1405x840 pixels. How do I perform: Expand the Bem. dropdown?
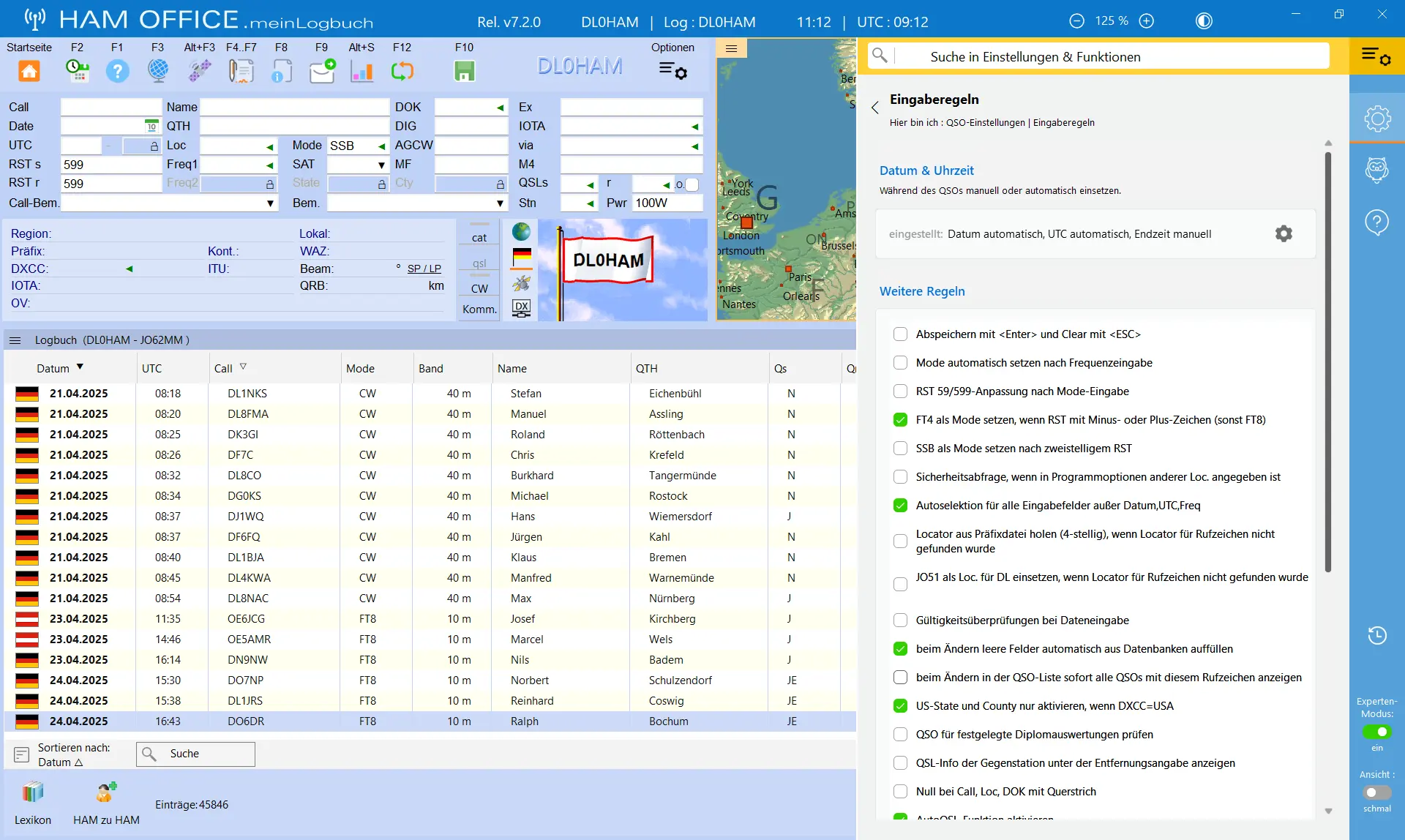point(500,203)
